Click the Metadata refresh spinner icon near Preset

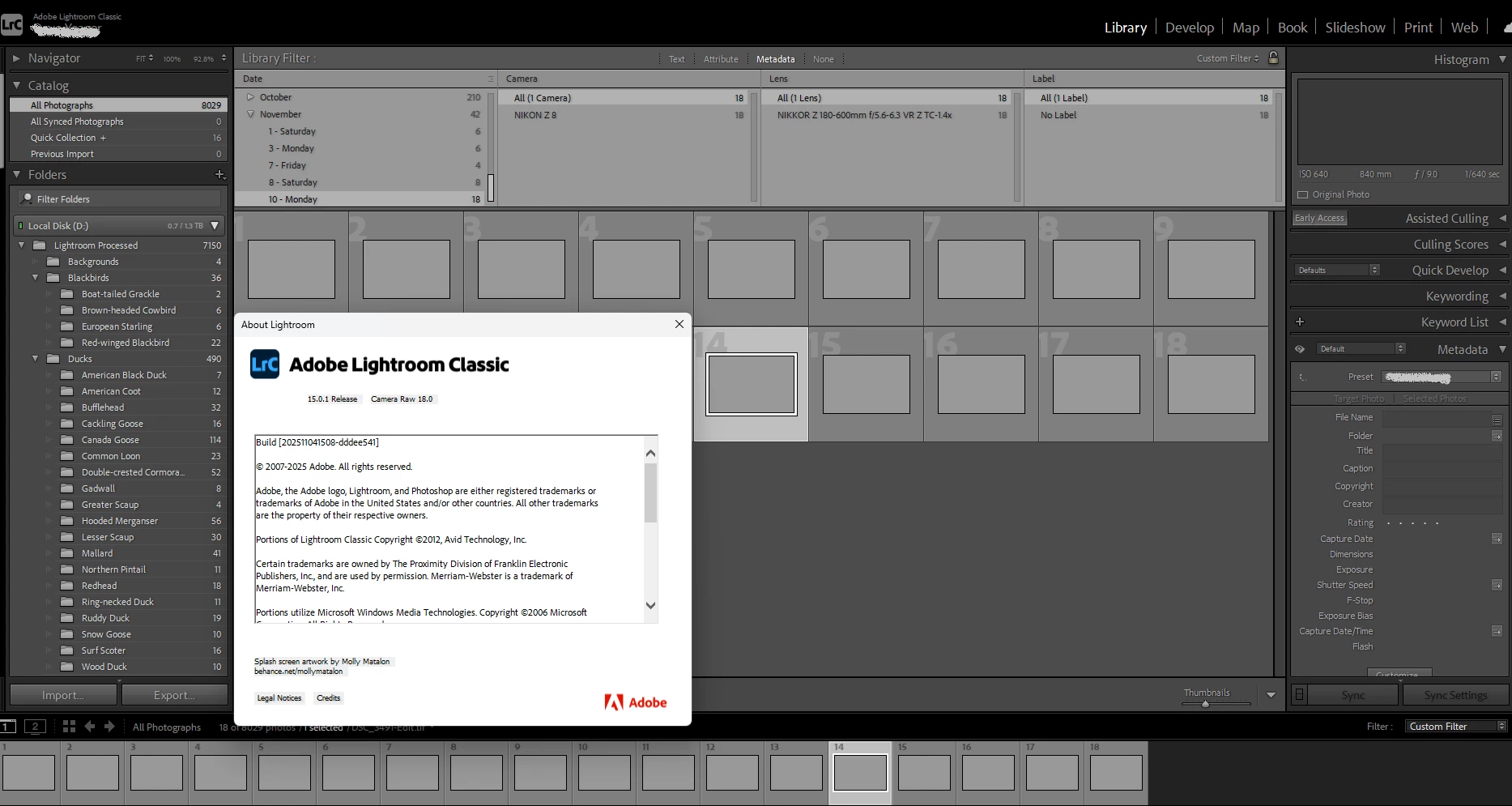(1302, 377)
